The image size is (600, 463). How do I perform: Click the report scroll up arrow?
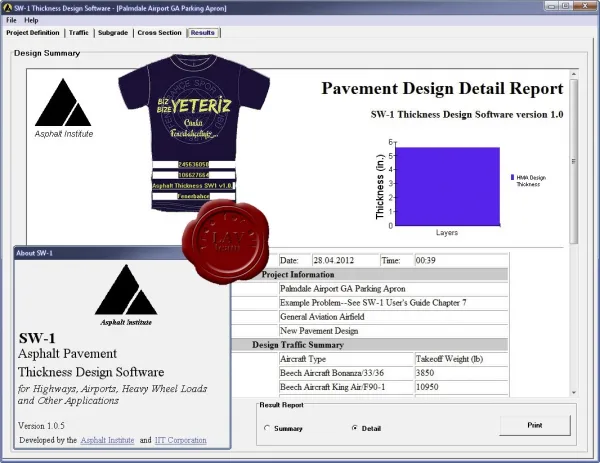coord(573,74)
